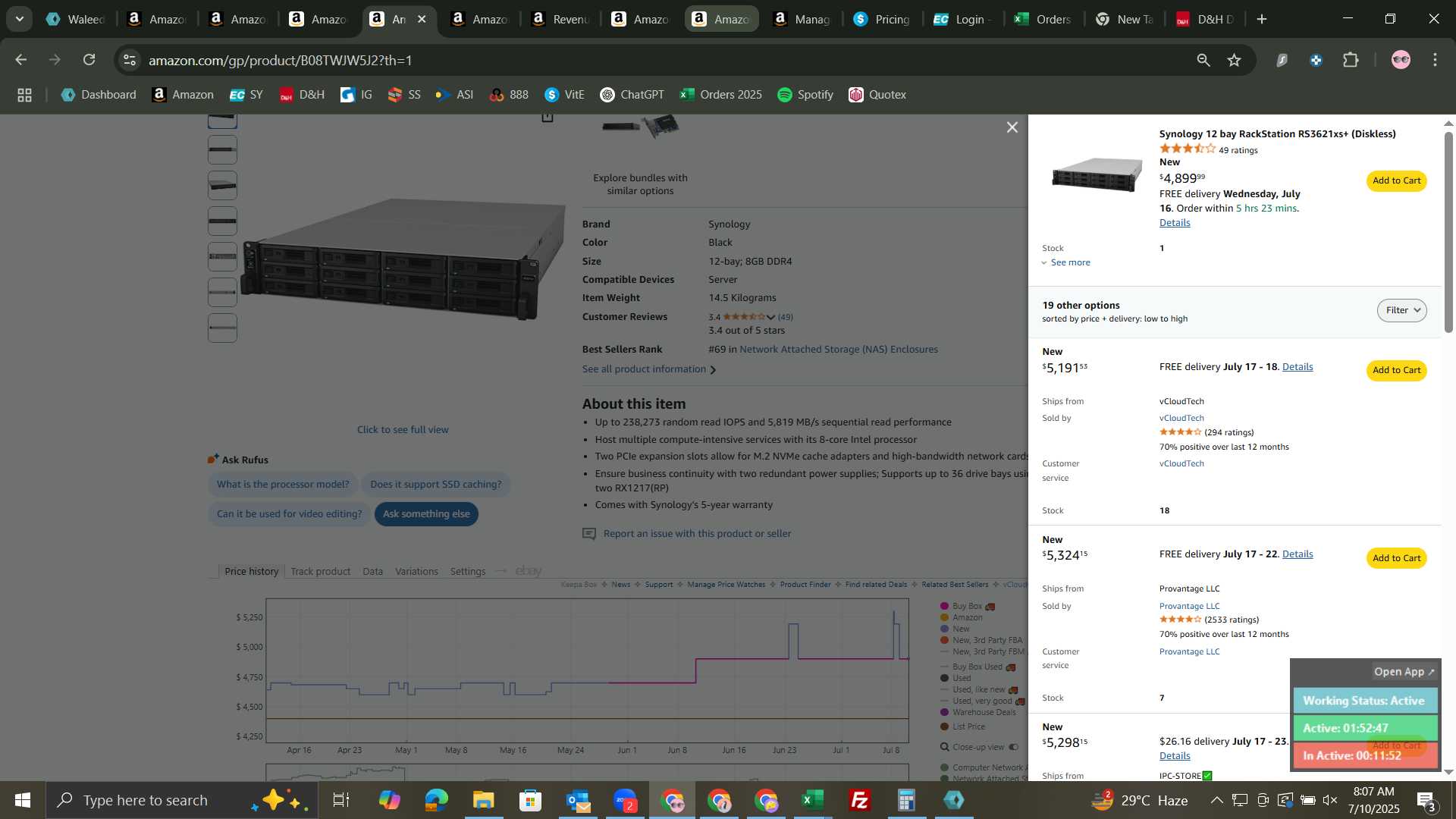The width and height of the screenshot is (1456, 819).
Task: Open Network Attached Storage Enclosures rank link
Action: pyautogui.click(x=838, y=350)
